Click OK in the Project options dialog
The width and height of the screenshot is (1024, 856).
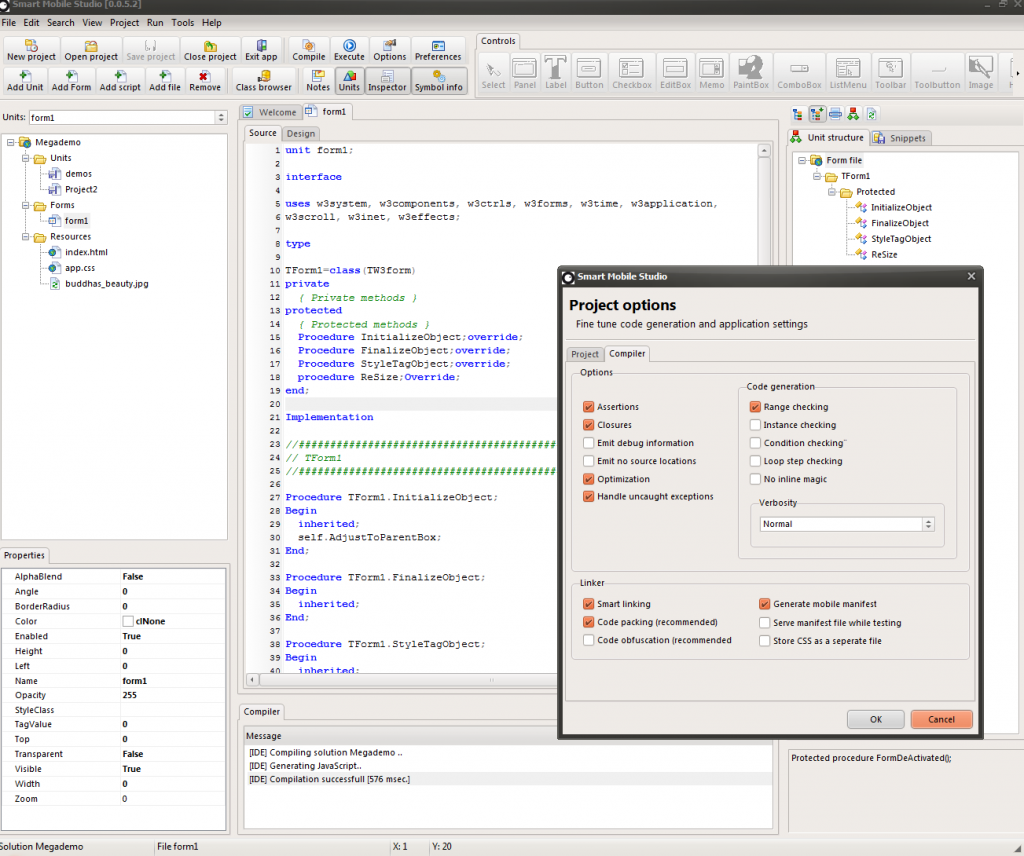click(x=875, y=718)
